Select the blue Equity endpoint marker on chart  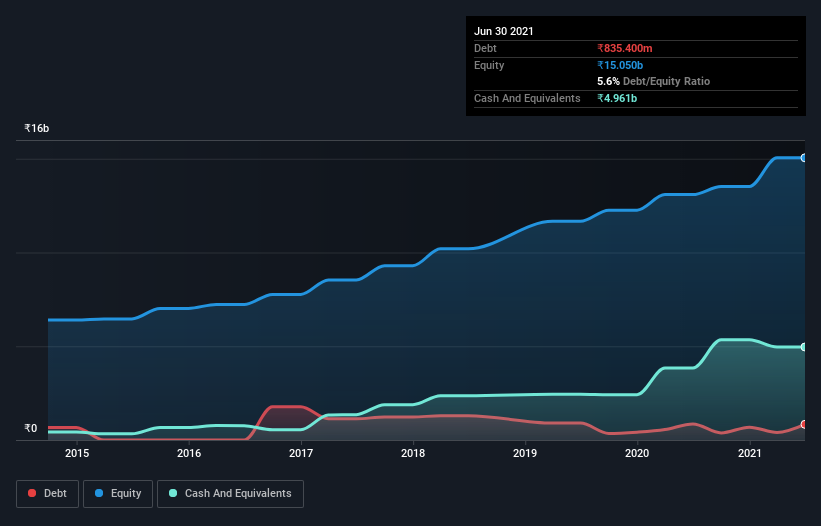[804, 158]
